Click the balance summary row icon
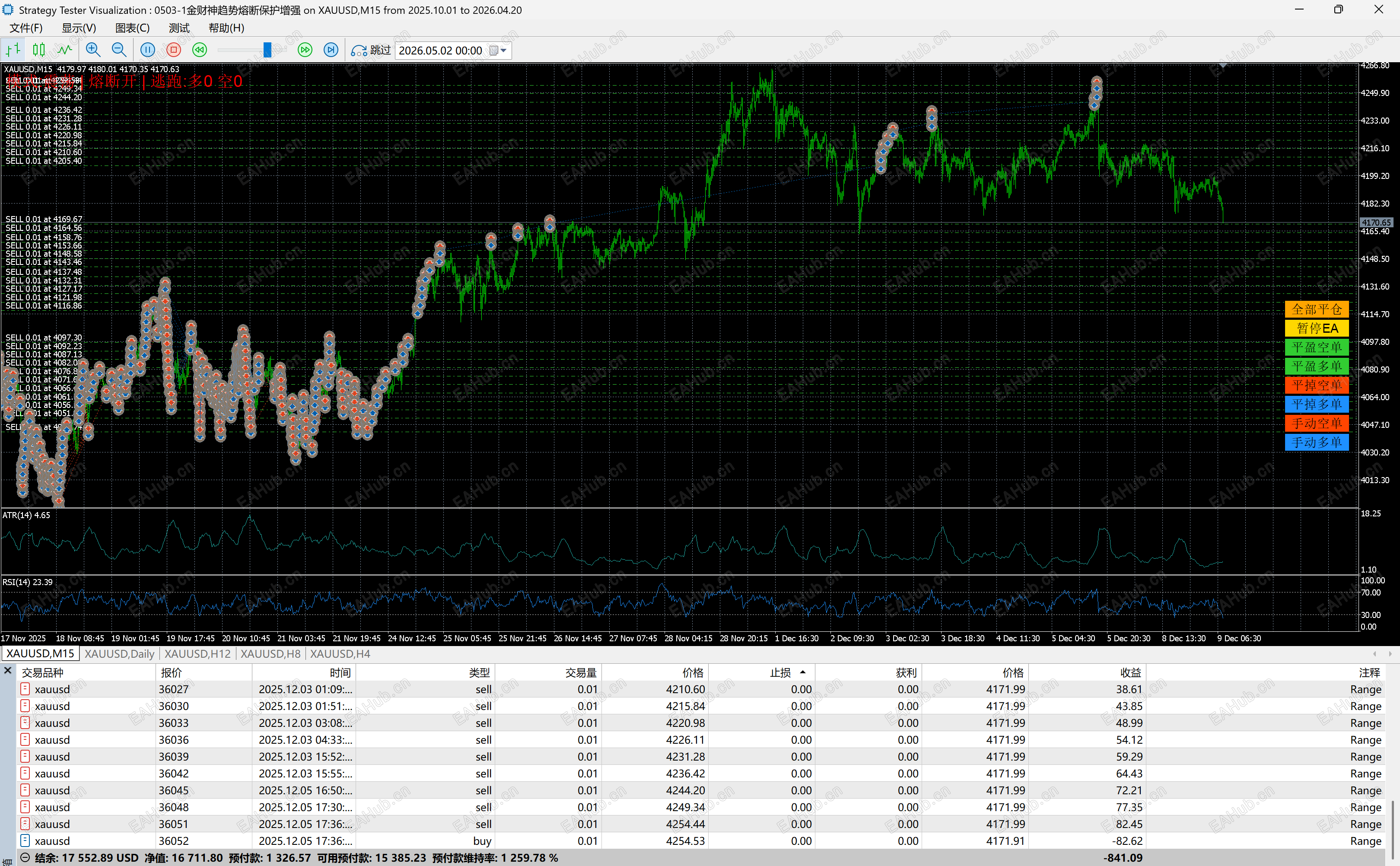This screenshot has height=866, width=1400. [x=25, y=858]
